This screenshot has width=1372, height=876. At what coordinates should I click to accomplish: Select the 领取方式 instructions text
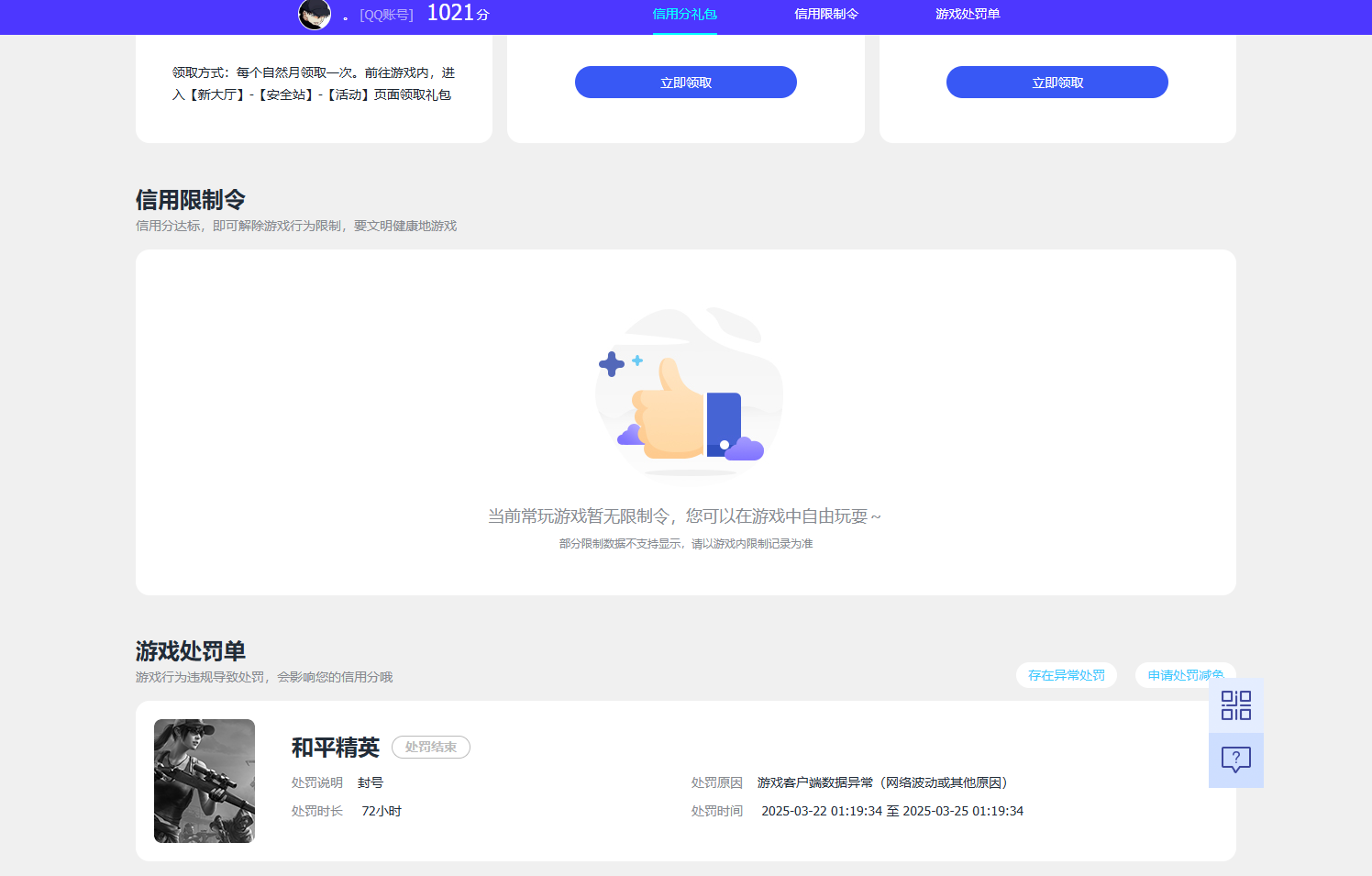pyautogui.click(x=314, y=83)
